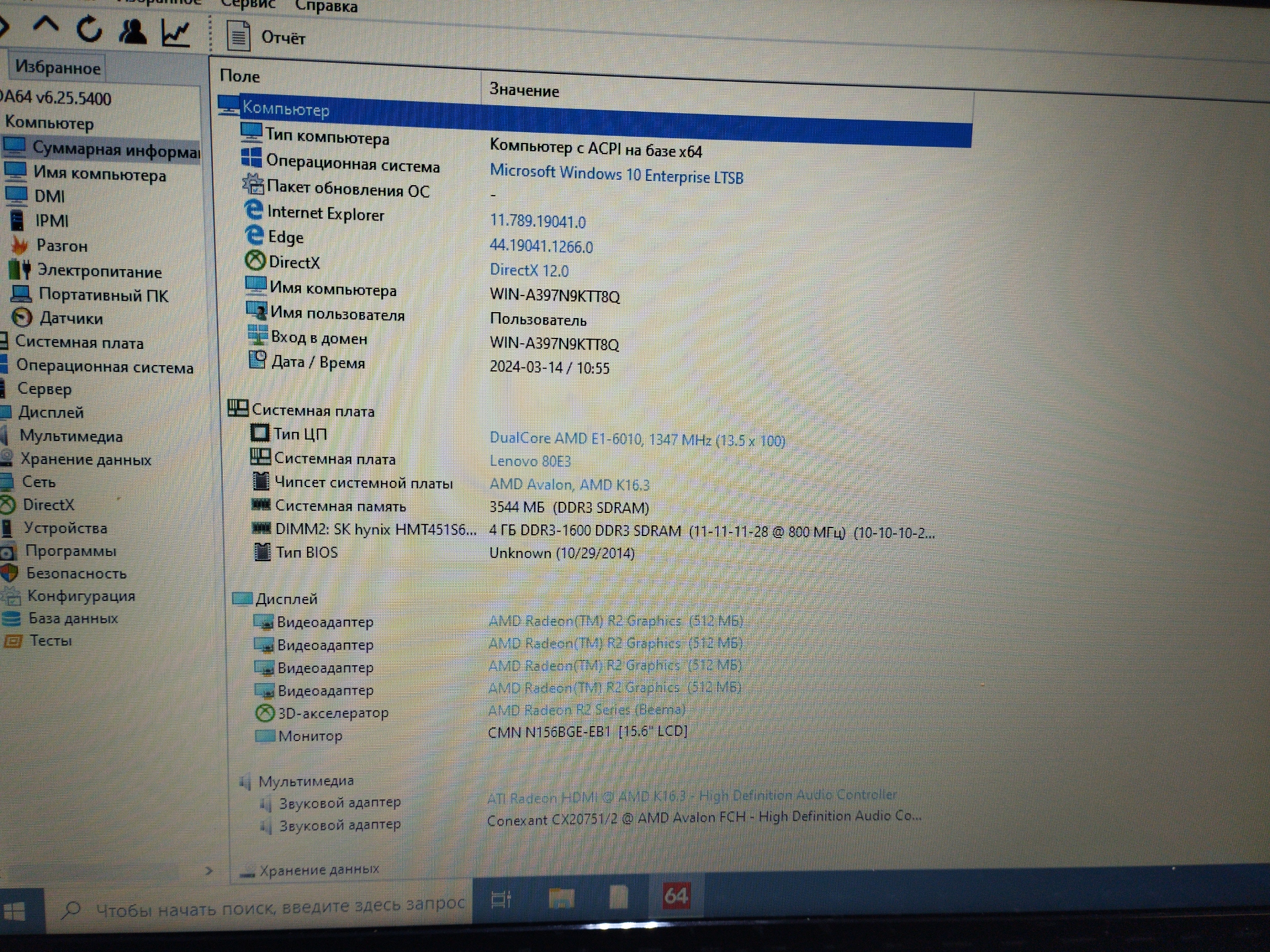The height and width of the screenshot is (952, 1270).
Task: Open the graph chart toolbar icon
Action: 176,33
